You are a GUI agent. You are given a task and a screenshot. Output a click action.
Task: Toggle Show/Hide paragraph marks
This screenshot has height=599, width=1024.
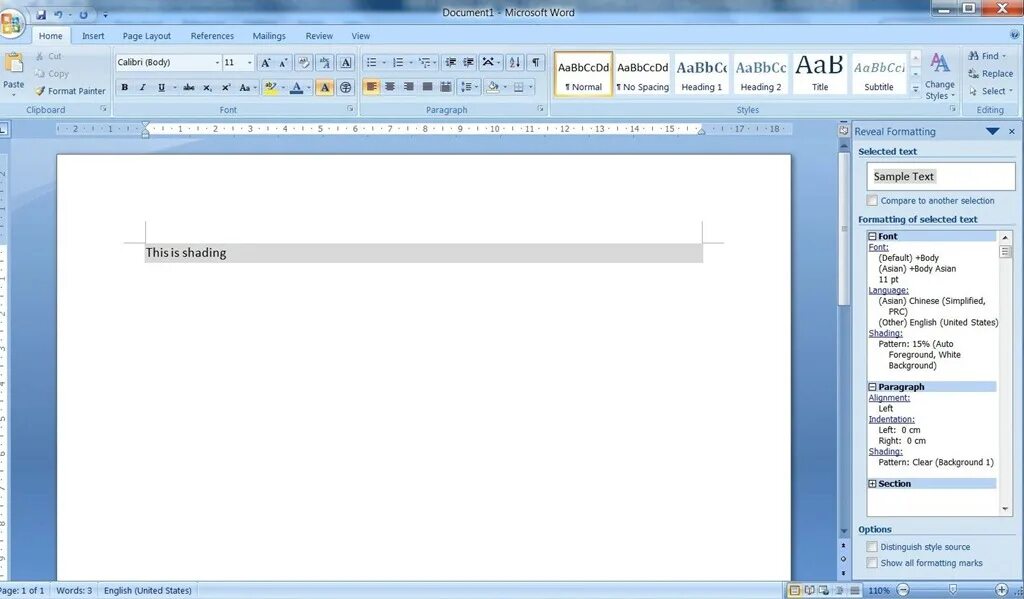[536, 63]
